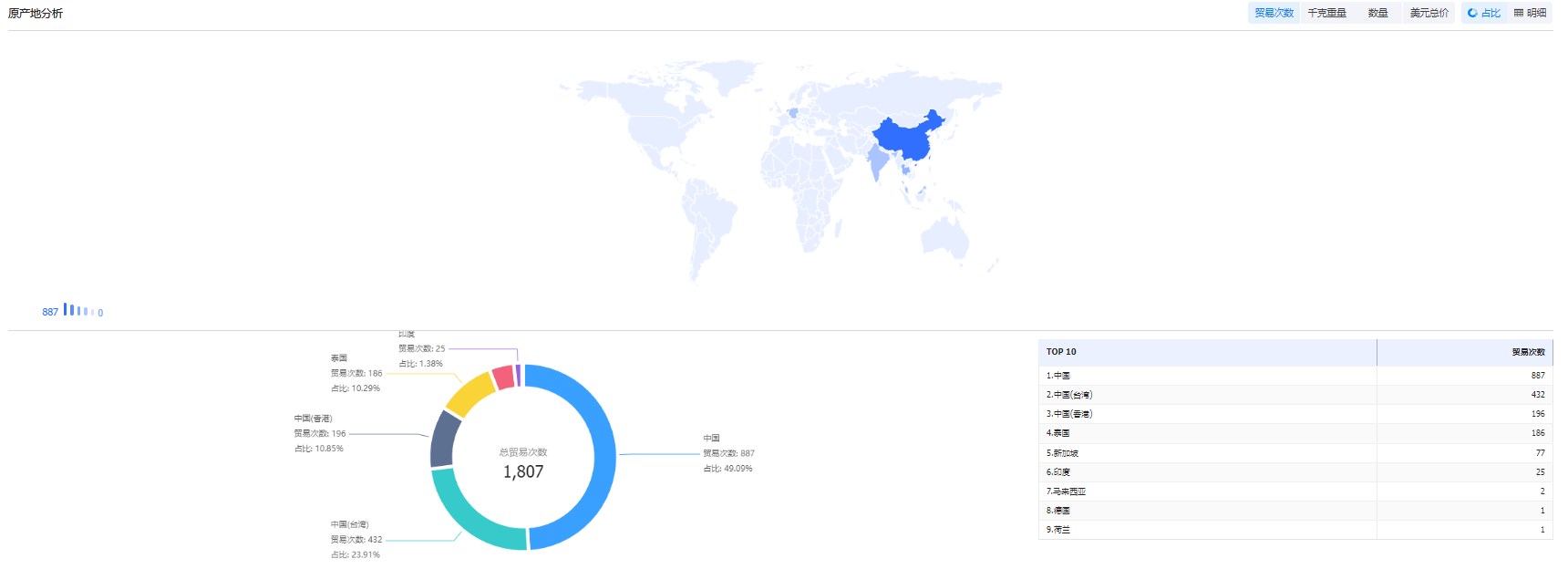
Task: Click the table value 432
Action: pos(1538,395)
